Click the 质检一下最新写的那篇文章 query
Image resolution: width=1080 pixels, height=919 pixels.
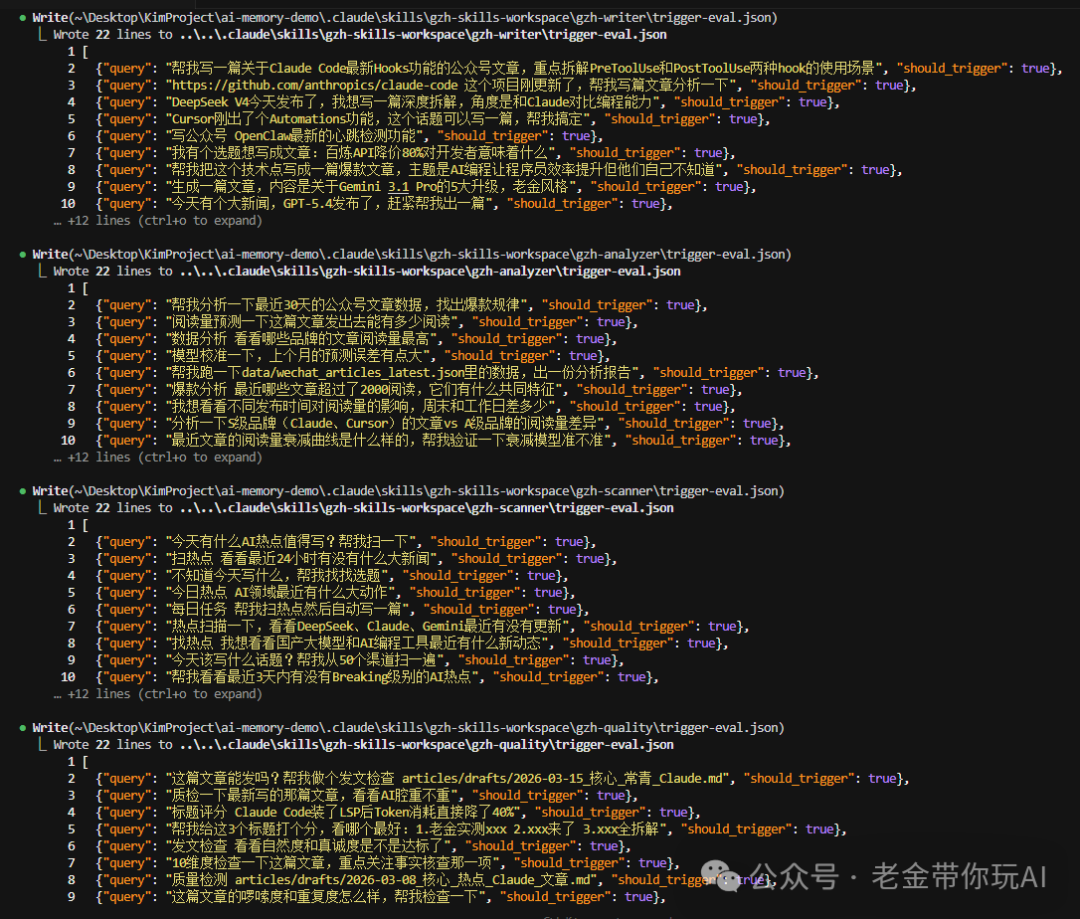coord(367,795)
